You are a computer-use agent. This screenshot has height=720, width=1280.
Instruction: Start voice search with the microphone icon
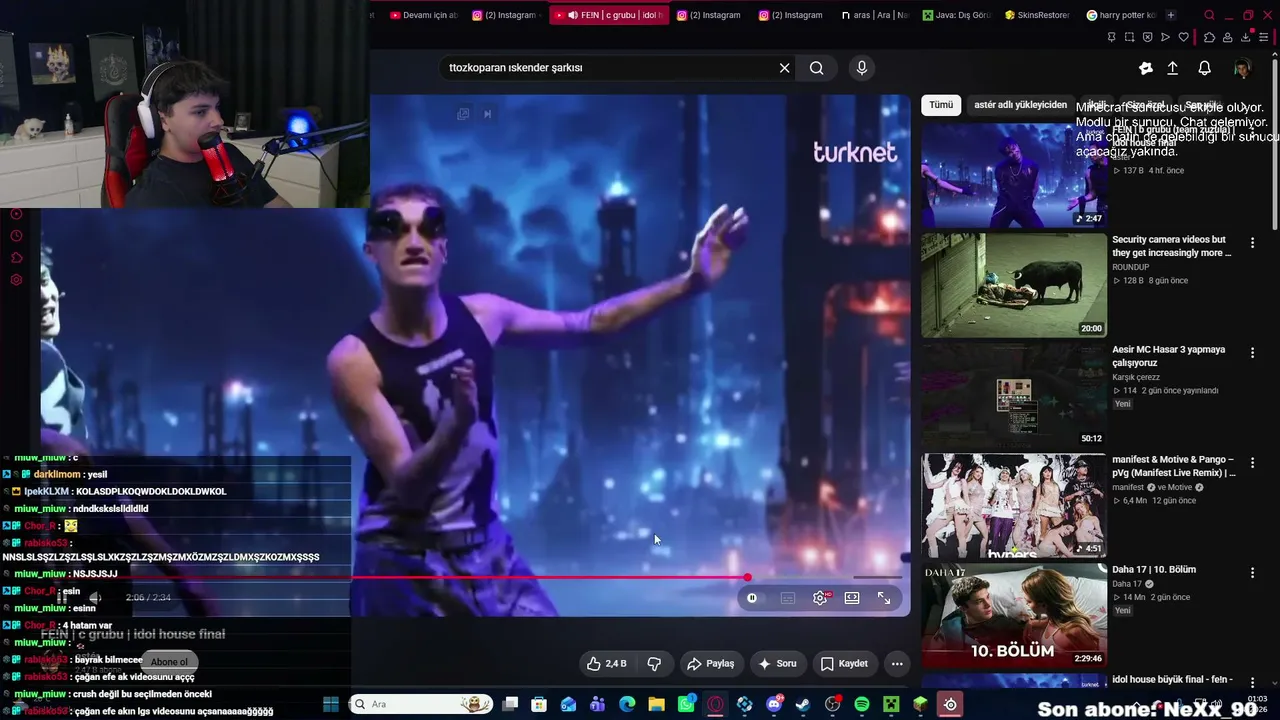862,68
